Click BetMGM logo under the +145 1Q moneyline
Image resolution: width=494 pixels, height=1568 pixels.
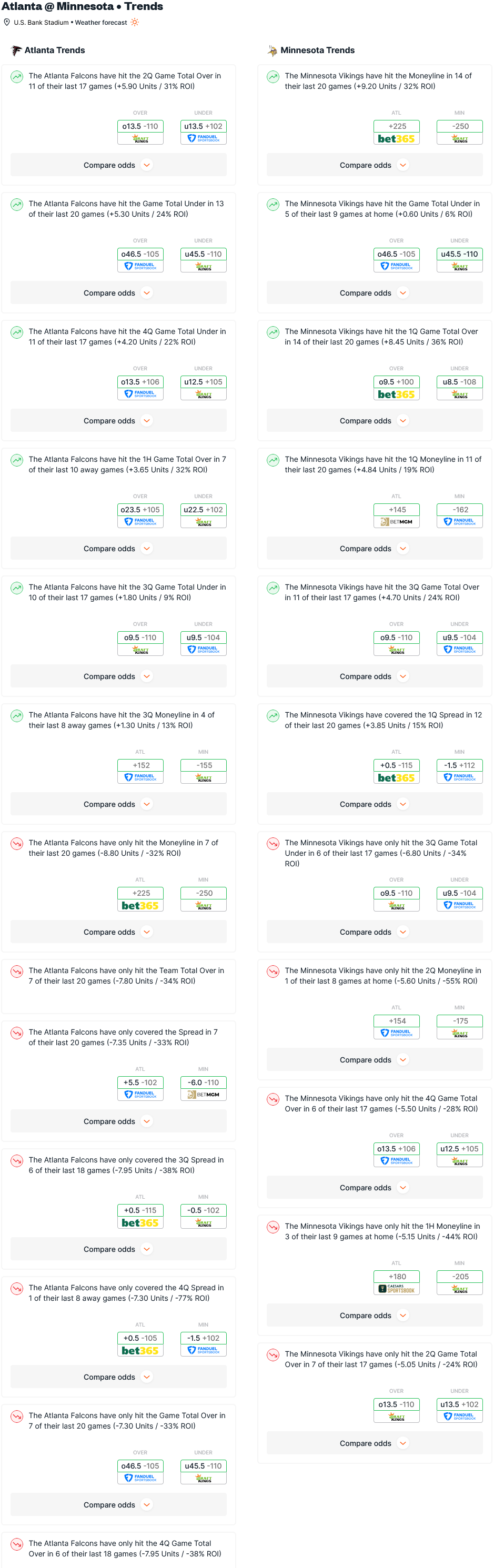coord(396,522)
